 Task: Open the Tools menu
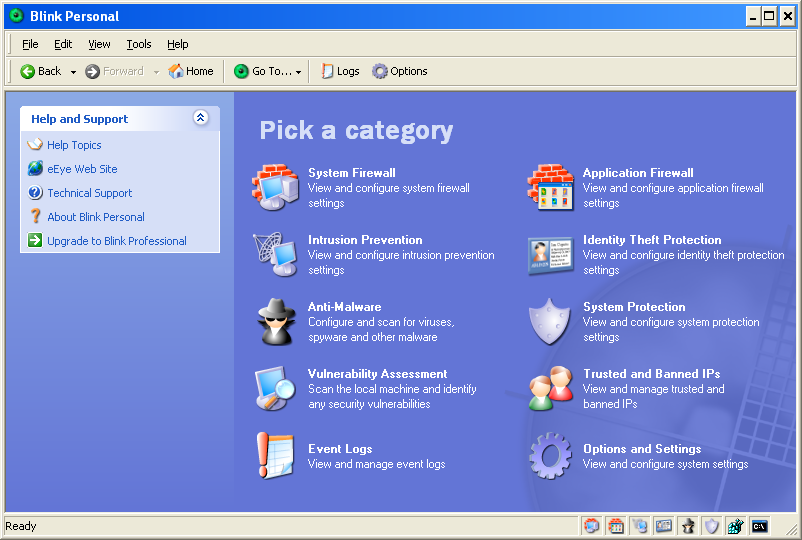(x=139, y=44)
